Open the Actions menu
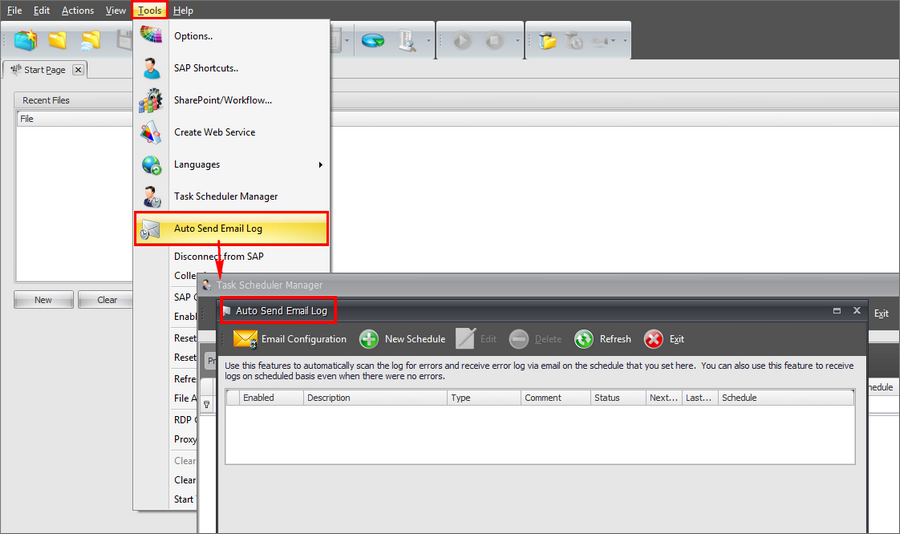900x534 pixels. 77,10
